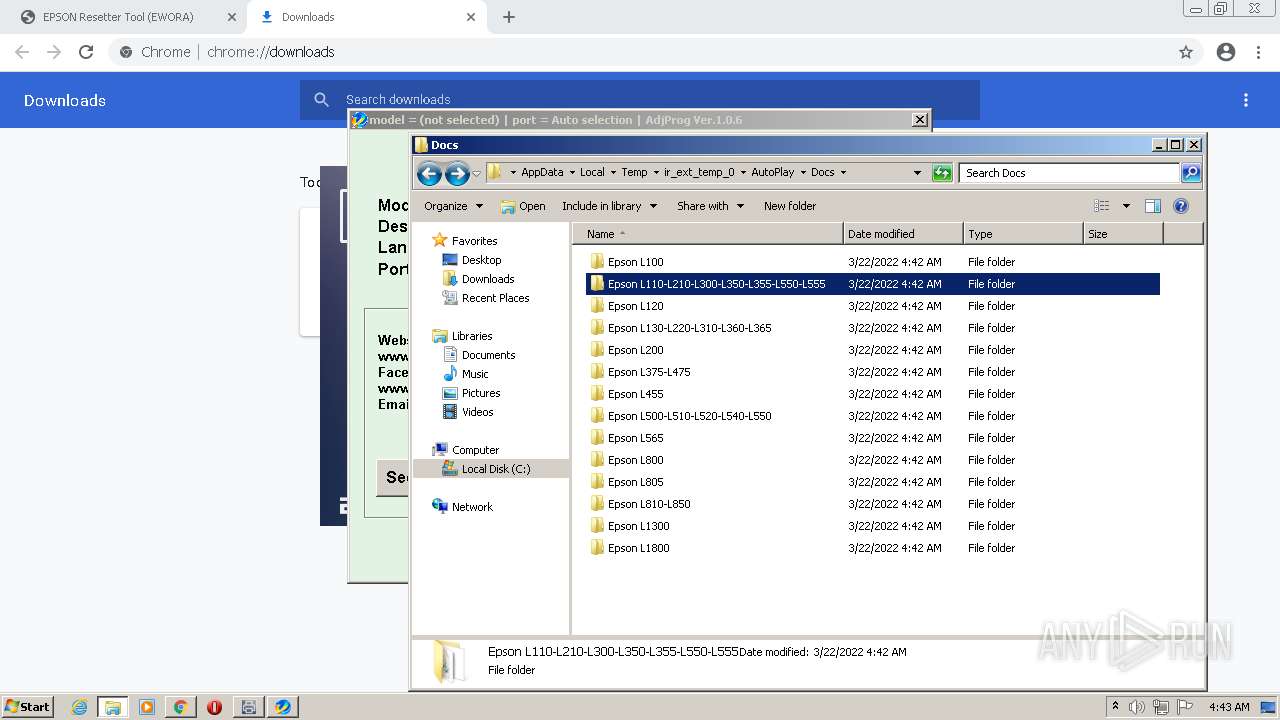The image size is (1280, 720).
Task: Open the Include in library menu
Action: click(x=609, y=206)
